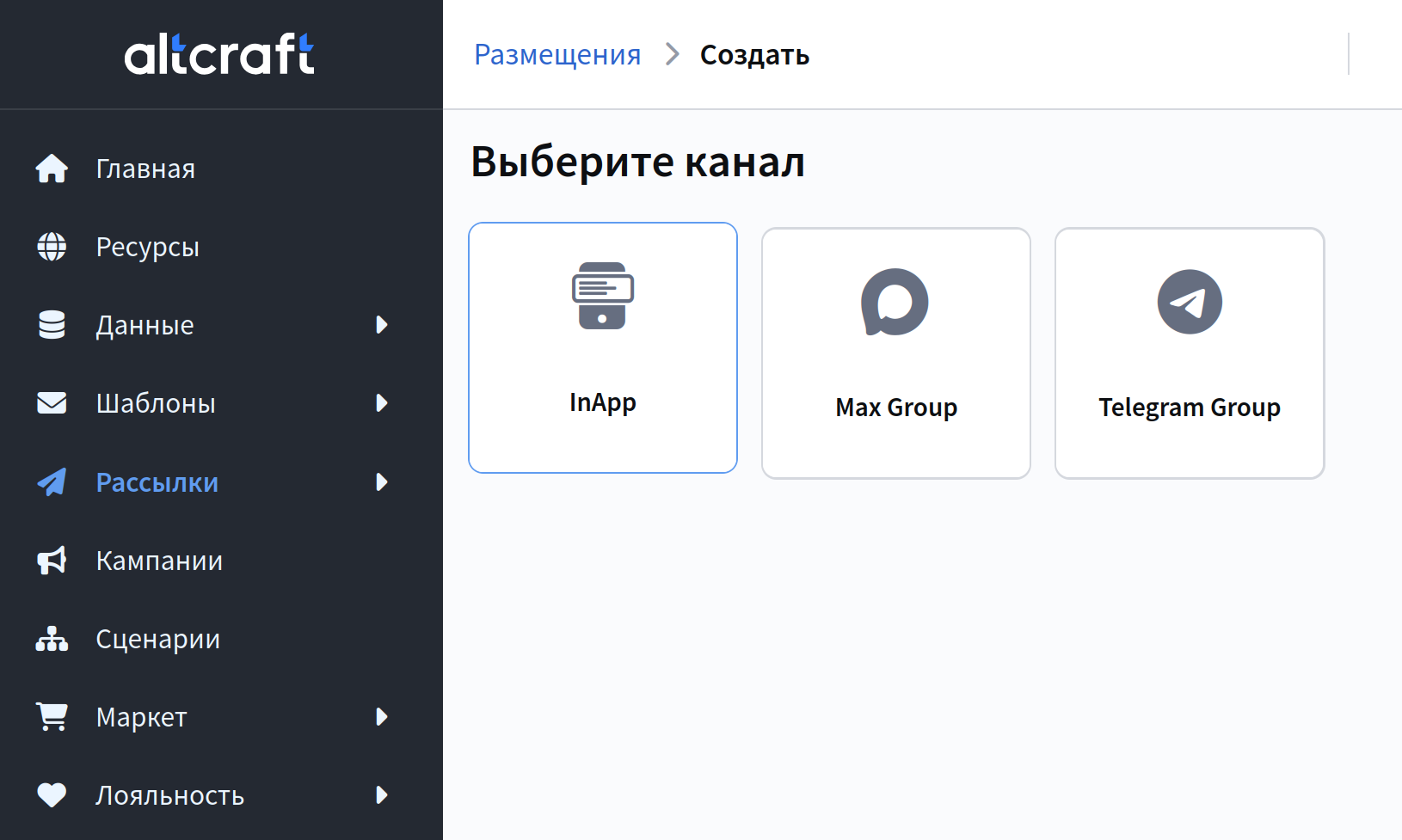Expand the Данные submenu arrow
Viewport: 1402px width, 840px height.
click(382, 325)
